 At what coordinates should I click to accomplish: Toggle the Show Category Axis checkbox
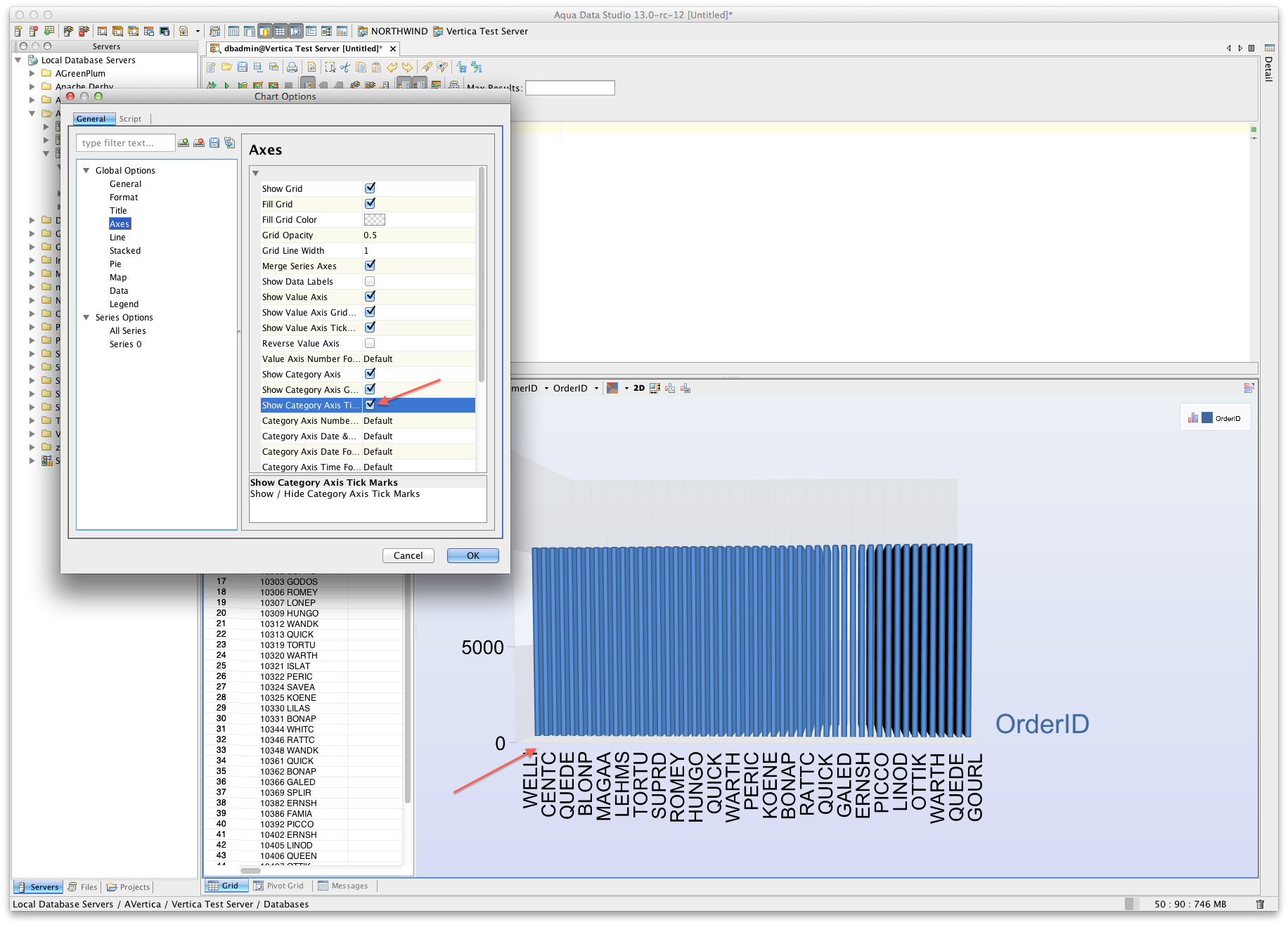click(x=370, y=374)
